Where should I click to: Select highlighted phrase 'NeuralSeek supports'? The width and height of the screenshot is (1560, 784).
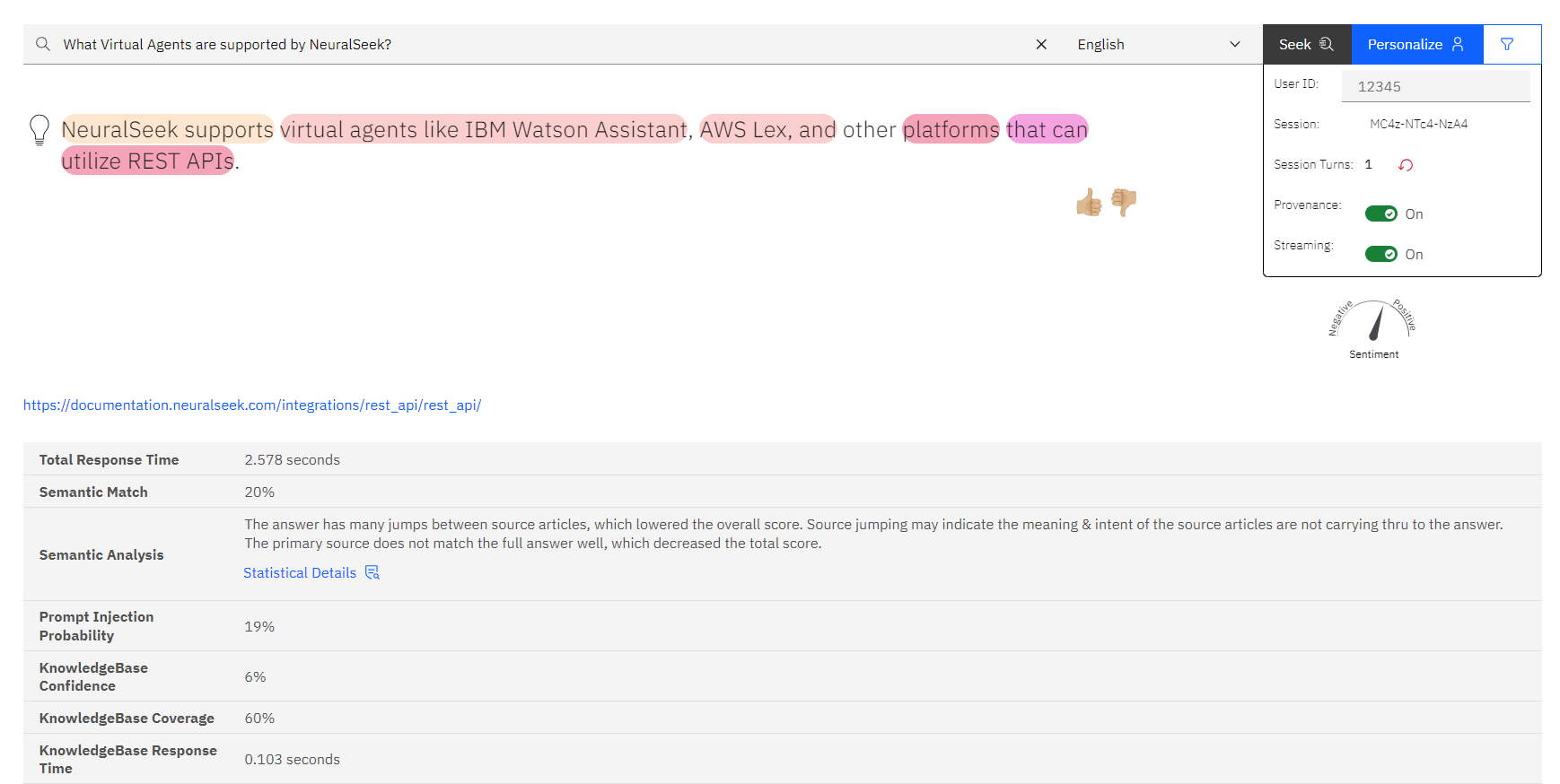click(167, 129)
